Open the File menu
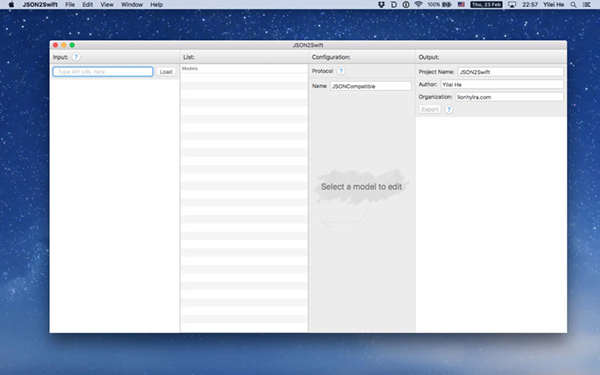600x375 pixels. tap(70, 5)
